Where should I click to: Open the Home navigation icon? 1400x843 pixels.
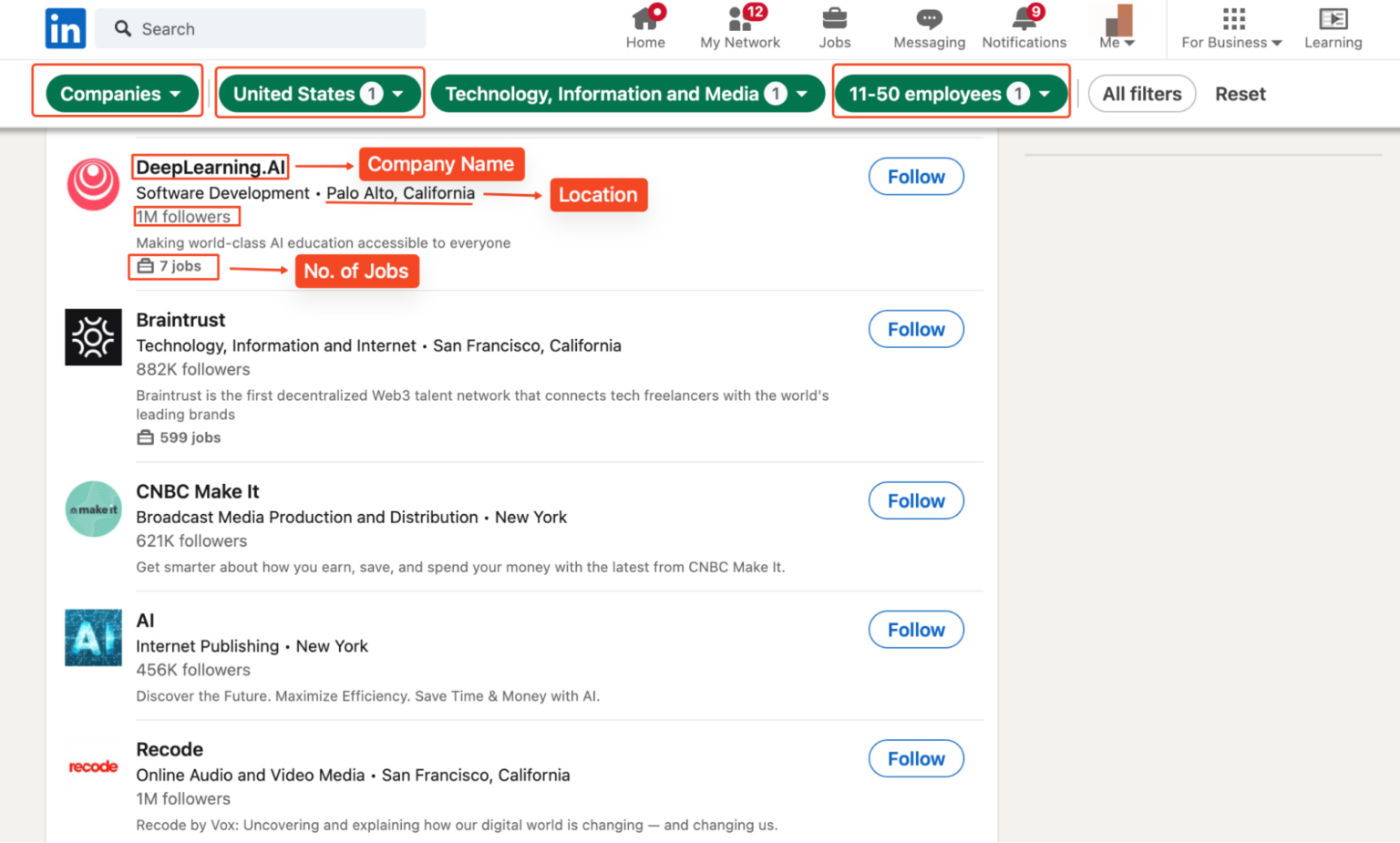coord(646,18)
